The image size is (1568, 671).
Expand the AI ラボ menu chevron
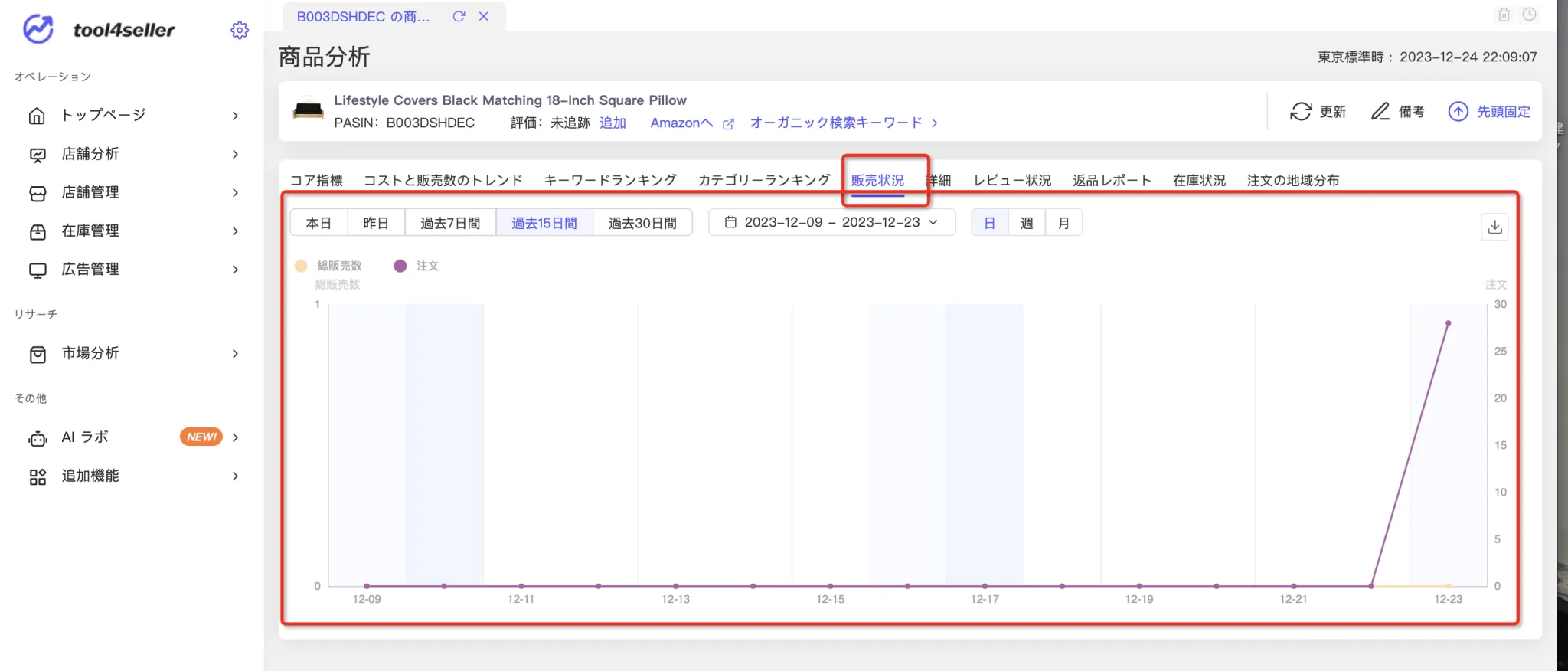[235, 437]
